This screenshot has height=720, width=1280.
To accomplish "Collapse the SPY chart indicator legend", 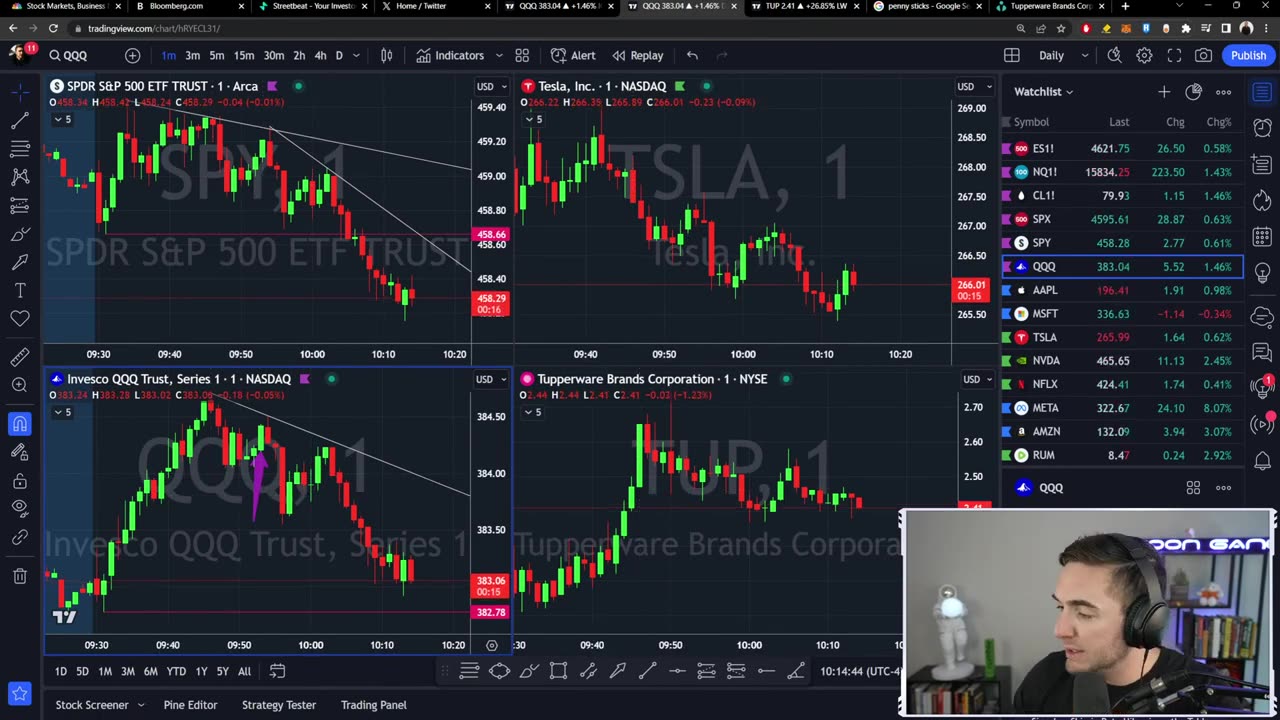I will click(x=62, y=119).
